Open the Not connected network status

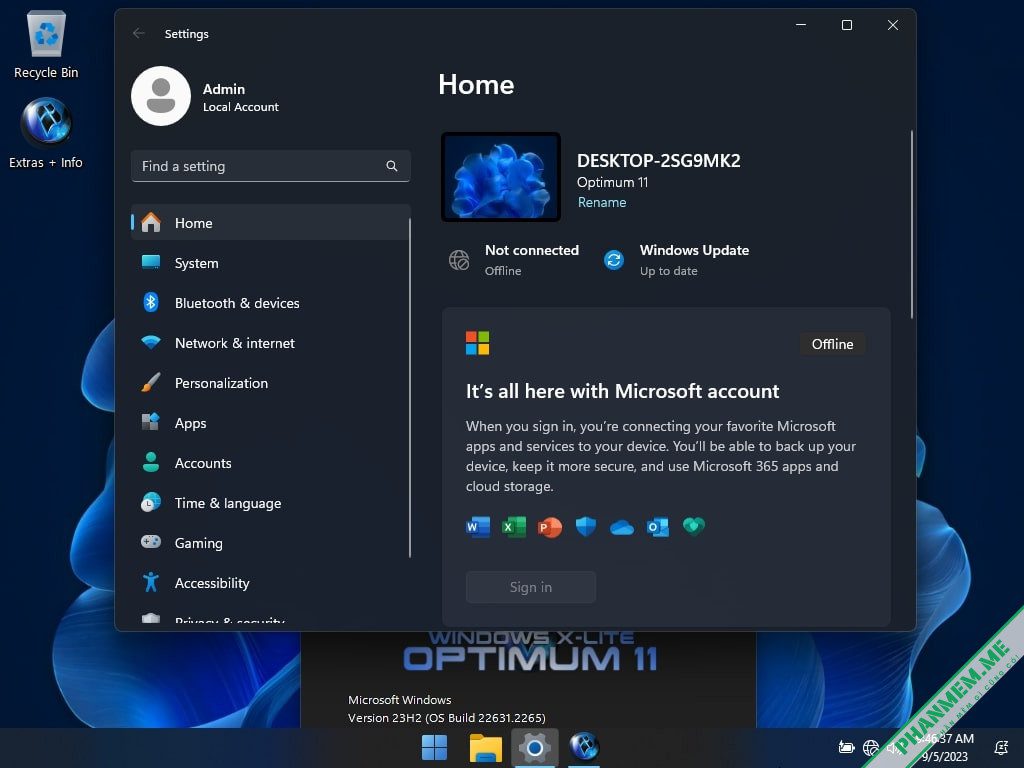click(513, 260)
